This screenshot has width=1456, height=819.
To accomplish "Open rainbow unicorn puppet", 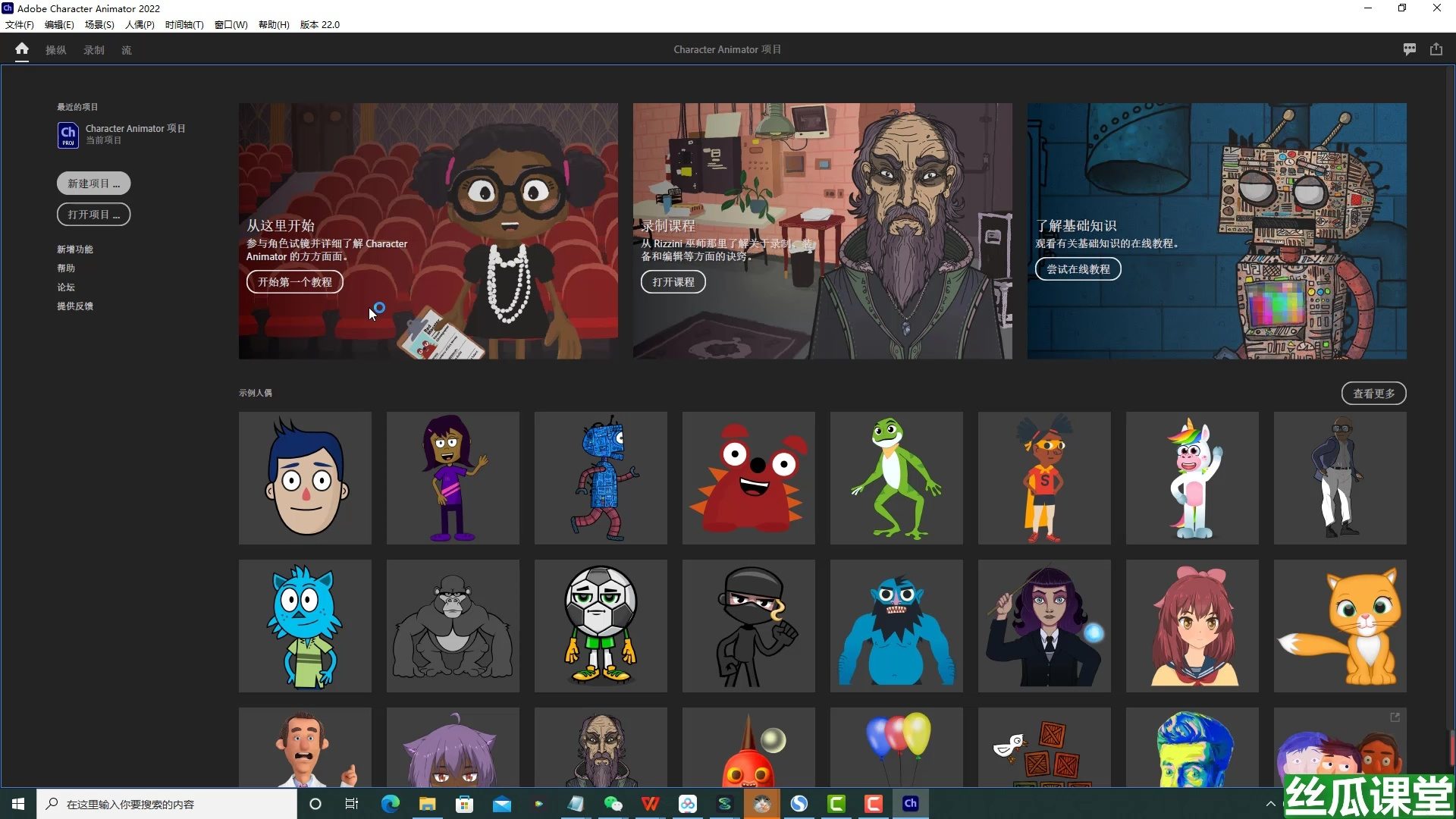I will point(1192,478).
